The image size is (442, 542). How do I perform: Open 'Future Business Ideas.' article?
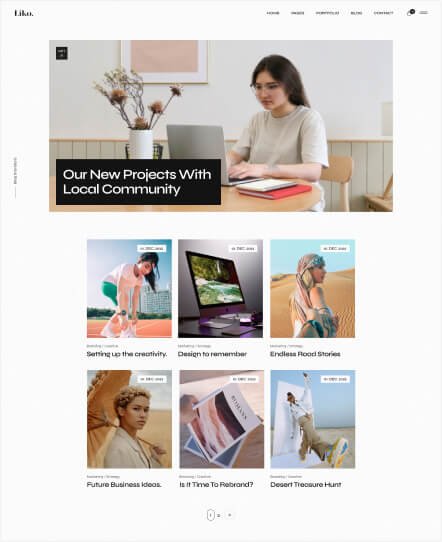click(x=124, y=485)
